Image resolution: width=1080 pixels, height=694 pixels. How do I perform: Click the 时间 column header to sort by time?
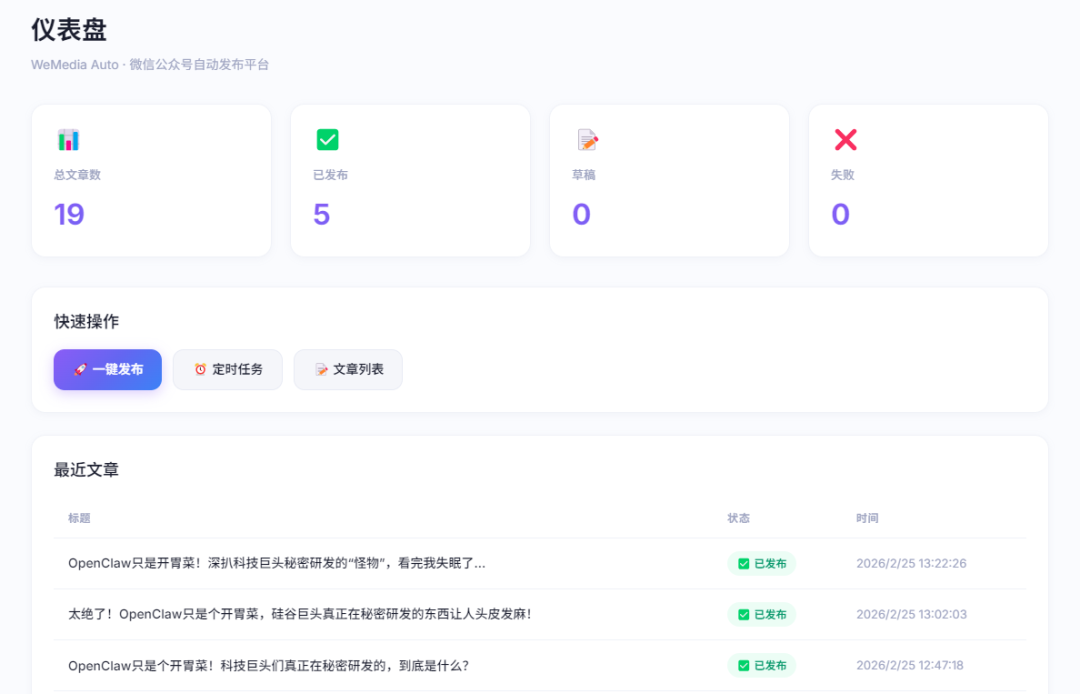(868, 518)
